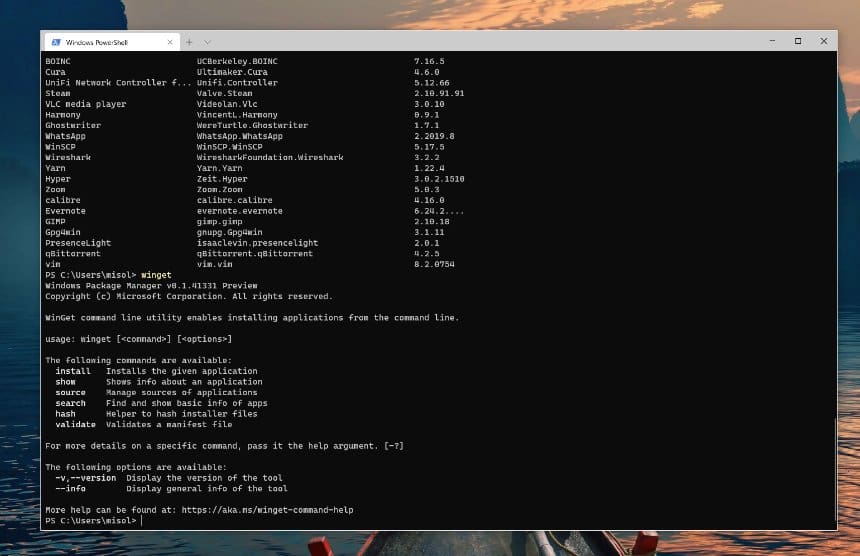Click the 'Windows Package Manager v0.1.41331 Preview' line
Screen dimensions: 860x556
151,286
